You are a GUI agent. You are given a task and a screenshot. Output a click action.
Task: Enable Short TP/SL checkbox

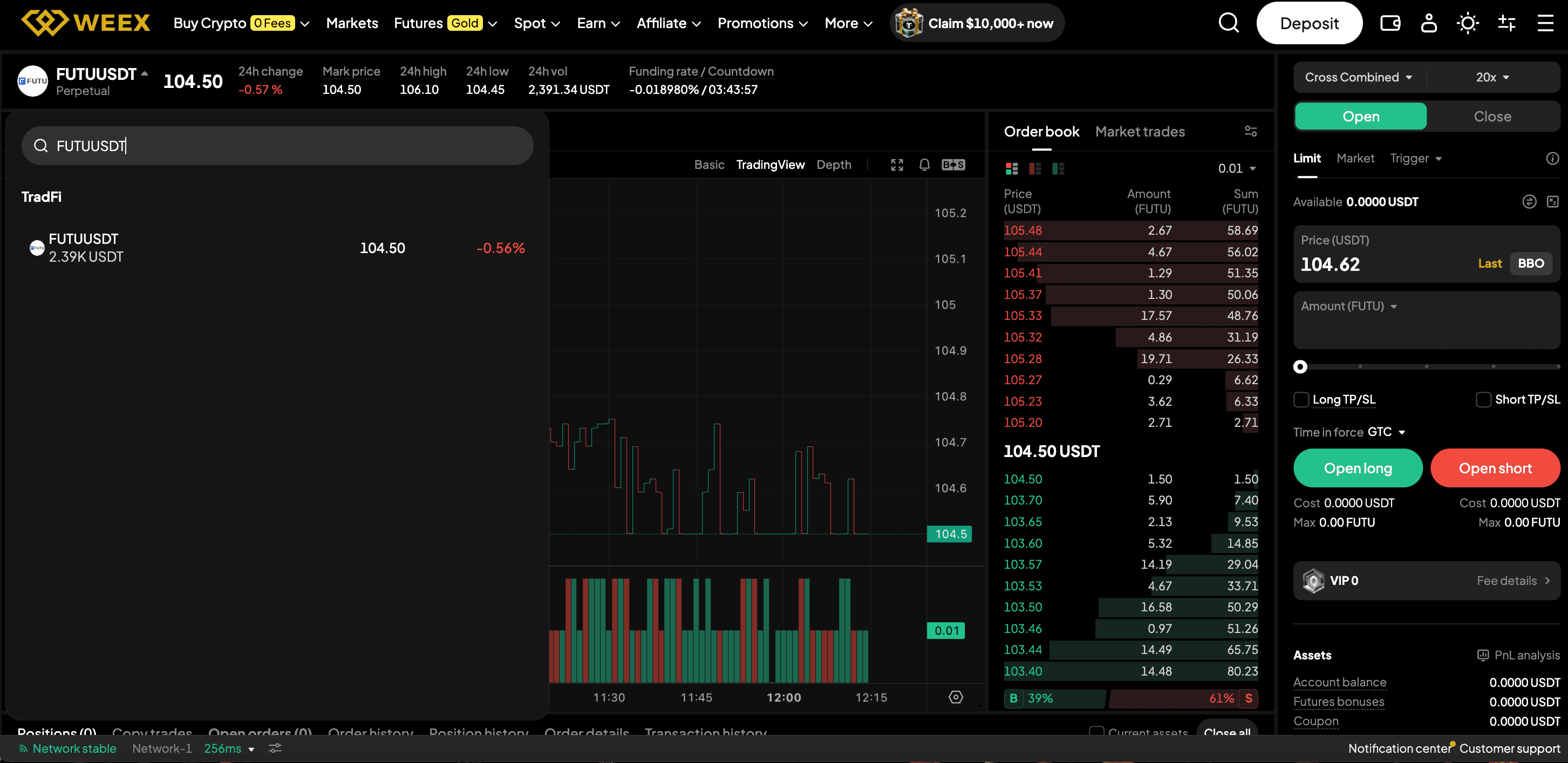tap(1483, 399)
